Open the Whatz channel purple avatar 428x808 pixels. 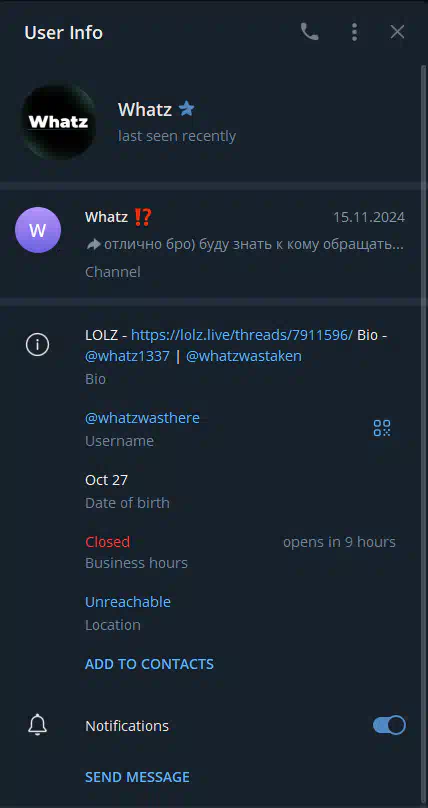pos(38,230)
